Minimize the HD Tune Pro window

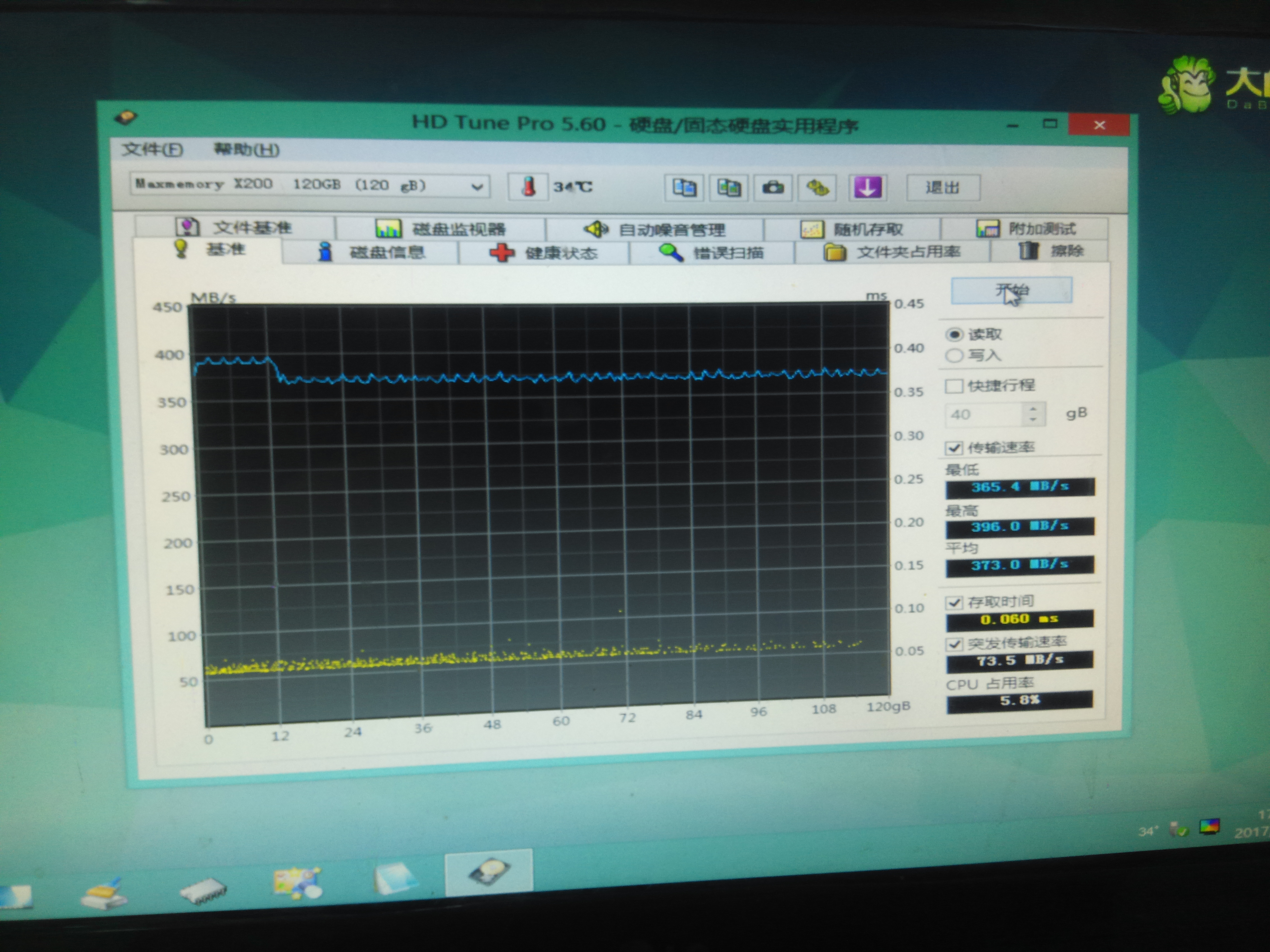click(x=1013, y=125)
